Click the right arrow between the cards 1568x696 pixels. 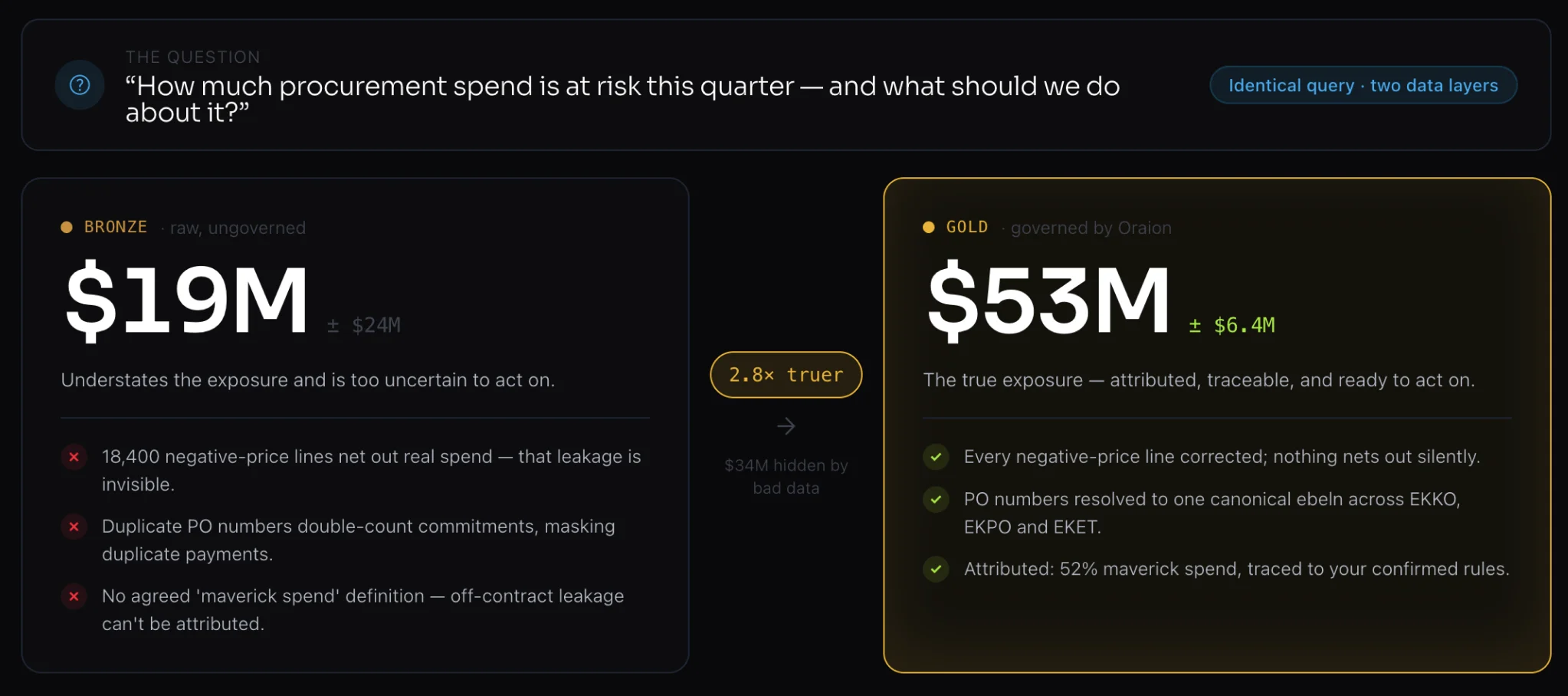tap(786, 426)
